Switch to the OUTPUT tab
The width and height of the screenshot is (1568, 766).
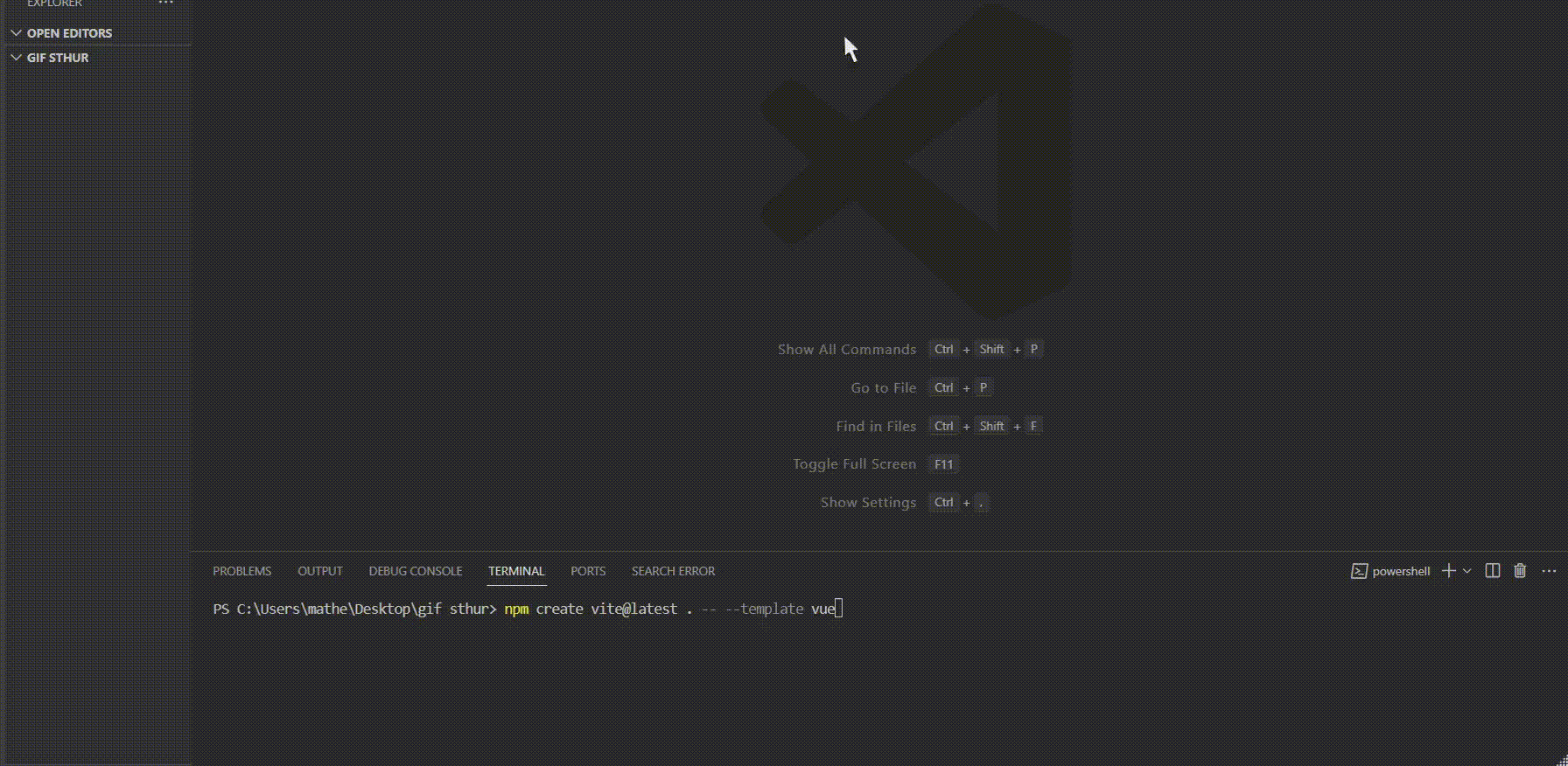[319, 571]
